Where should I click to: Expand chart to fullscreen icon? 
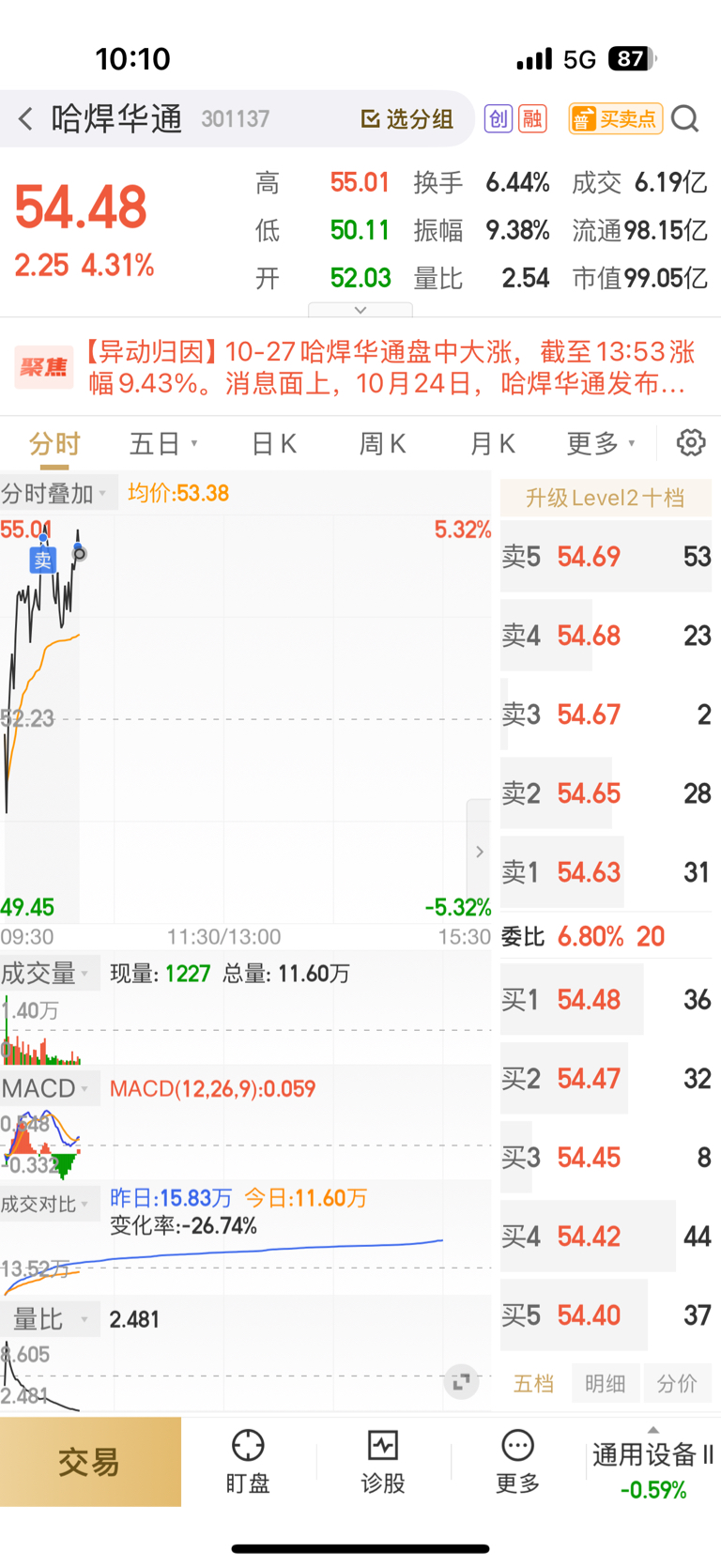pos(461,1382)
